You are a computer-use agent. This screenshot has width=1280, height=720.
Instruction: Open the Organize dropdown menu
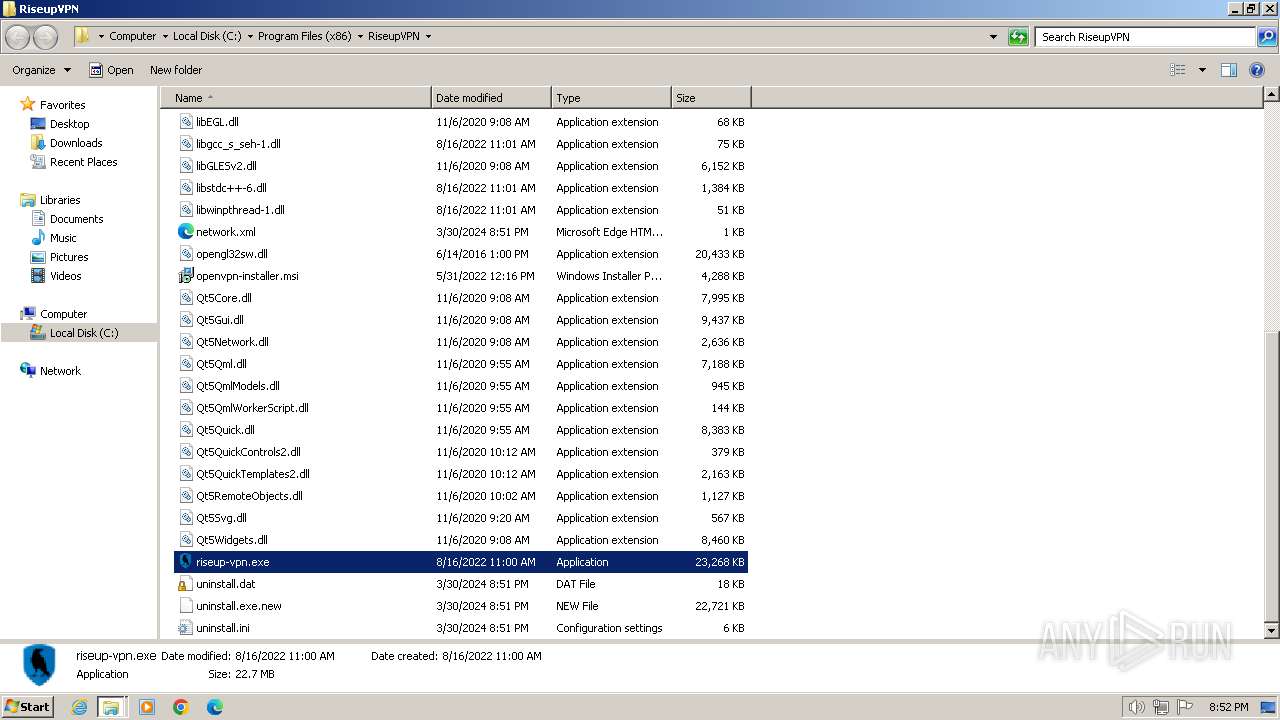42,70
